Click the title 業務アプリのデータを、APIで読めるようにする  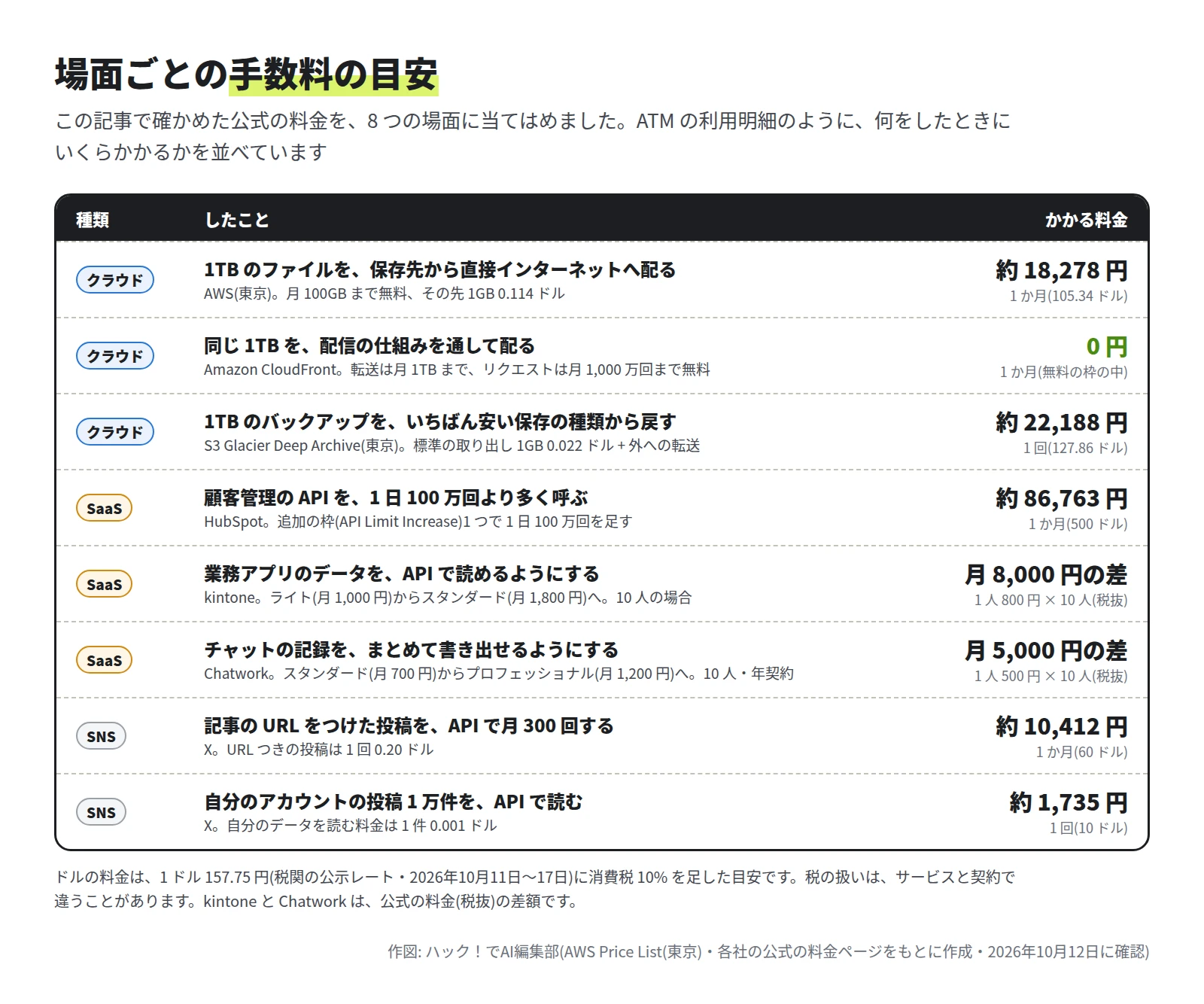tap(402, 573)
